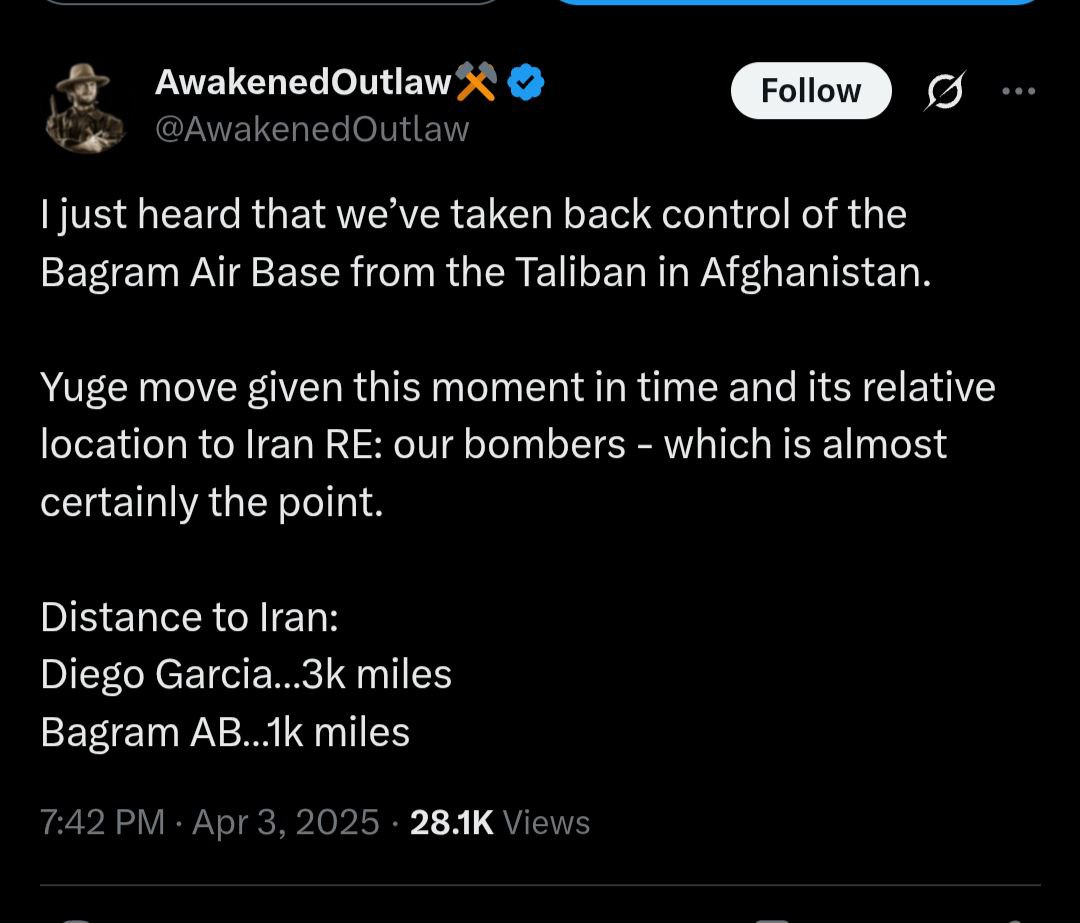The height and width of the screenshot is (923, 1080).
Task: Click the 'Yuge move given this moment' line
Action: click(517, 387)
